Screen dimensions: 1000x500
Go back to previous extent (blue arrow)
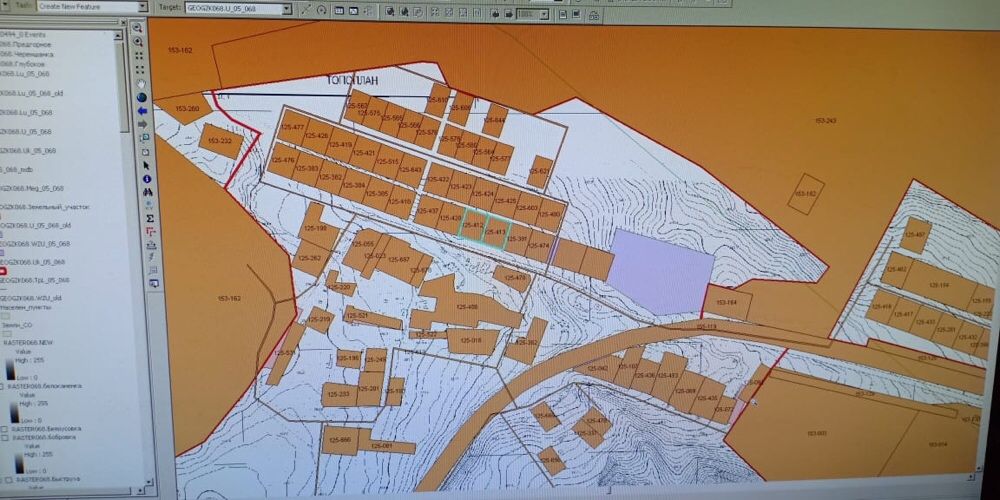142,111
